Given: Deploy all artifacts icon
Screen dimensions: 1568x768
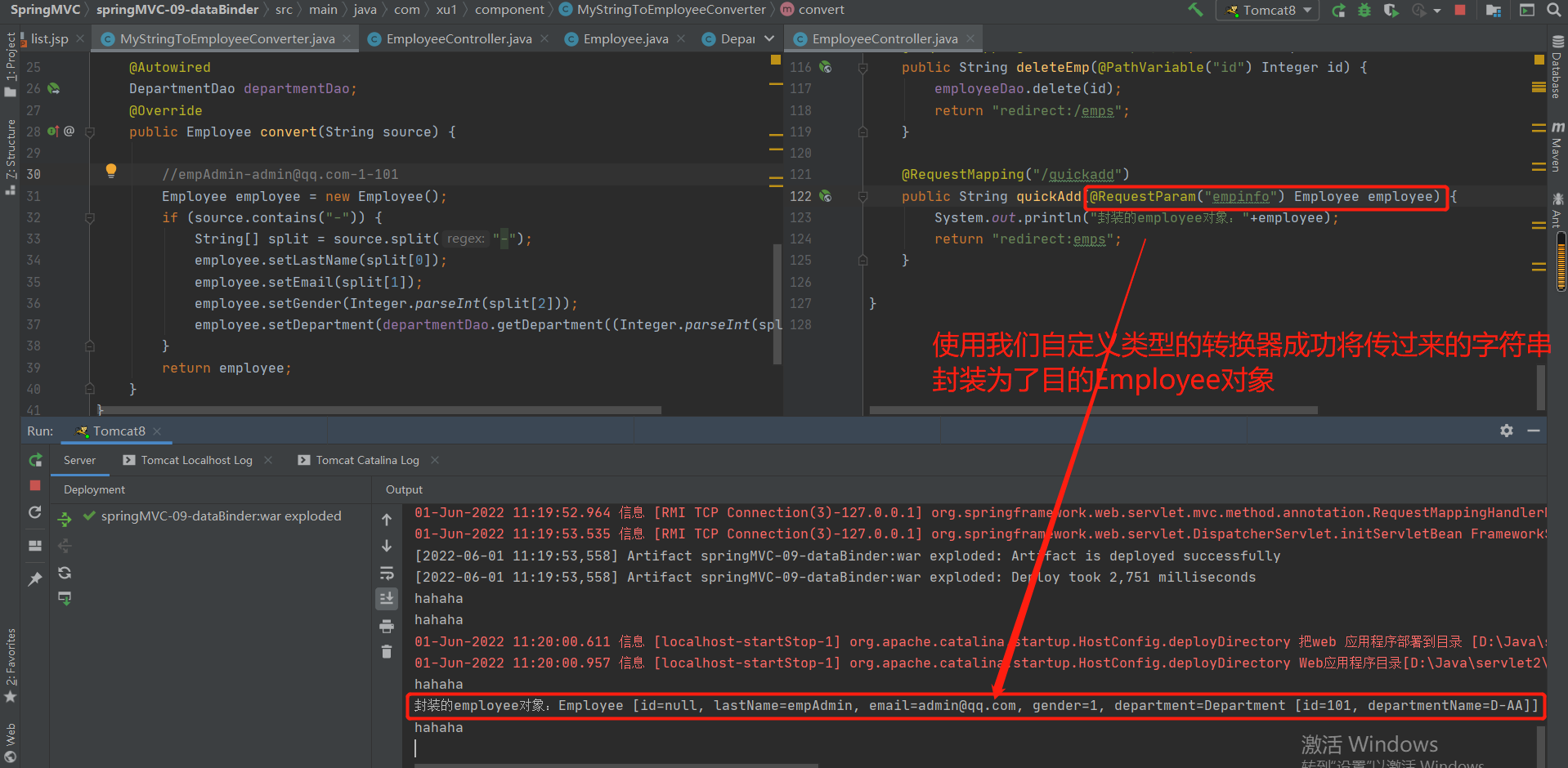Looking at the screenshot, I should point(65,519).
